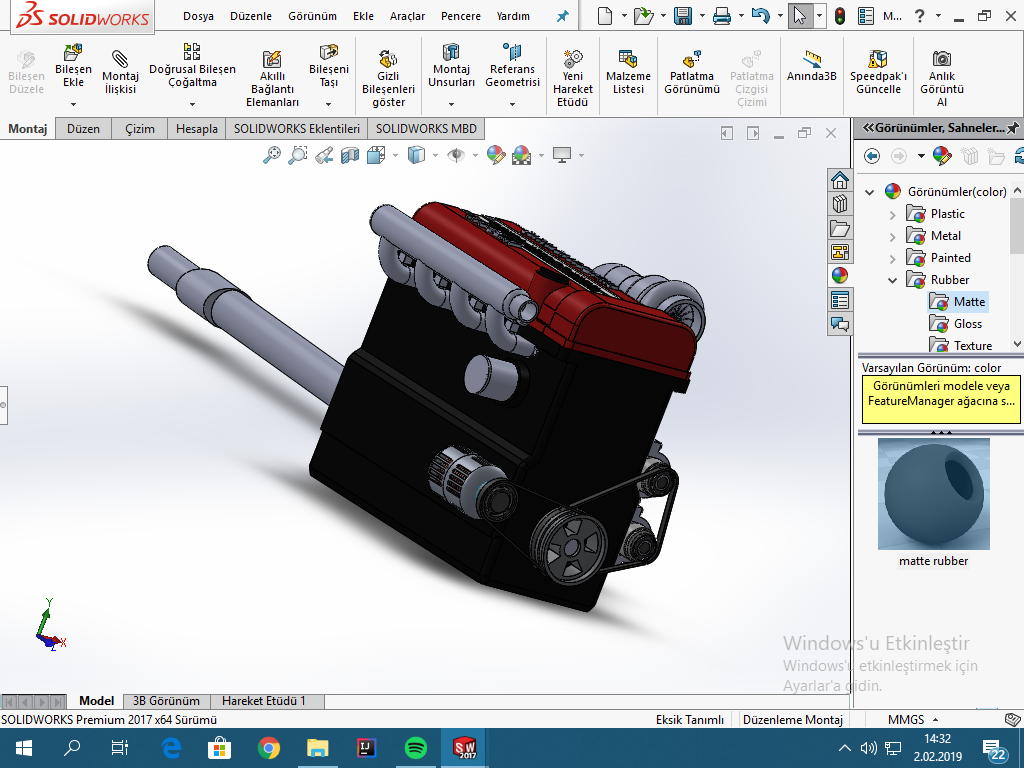
Task: Click the Section View icon
Action: point(350,155)
